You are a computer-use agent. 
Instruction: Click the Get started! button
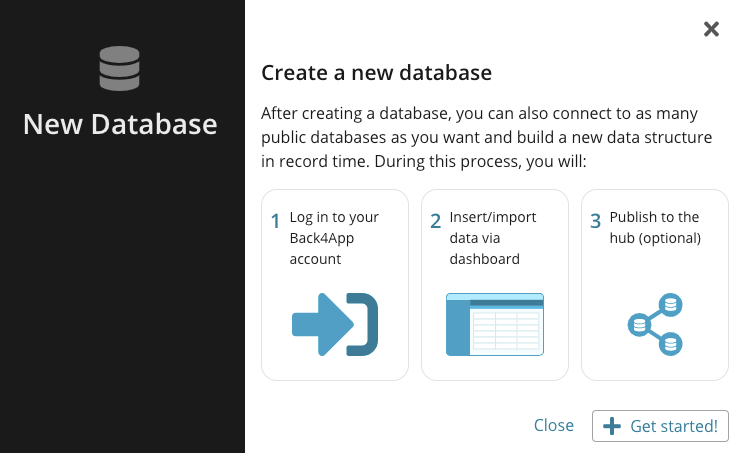pyautogui.click(x=660, y=426)
